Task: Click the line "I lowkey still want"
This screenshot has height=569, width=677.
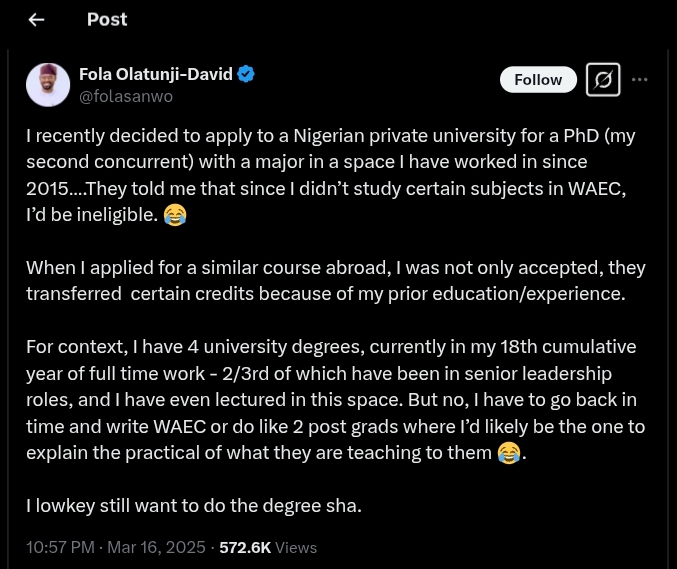Action: click(x=193, y=505)
